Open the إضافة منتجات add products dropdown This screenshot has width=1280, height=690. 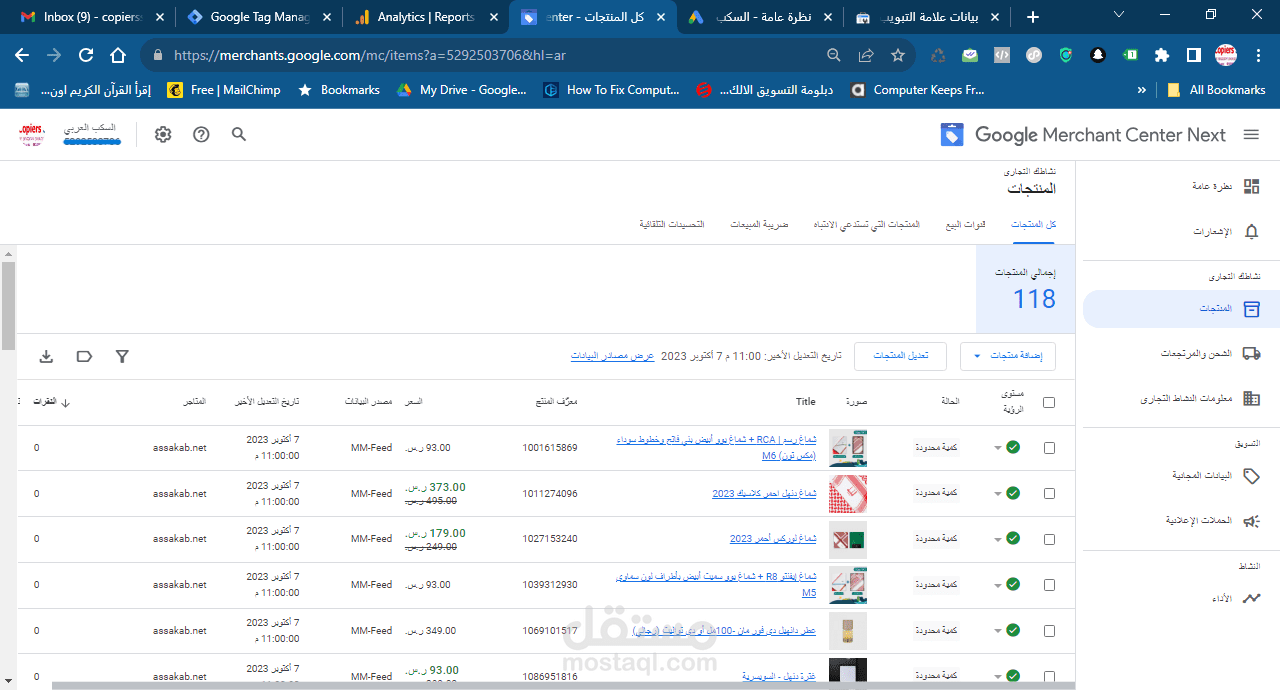pos(1008,356)
